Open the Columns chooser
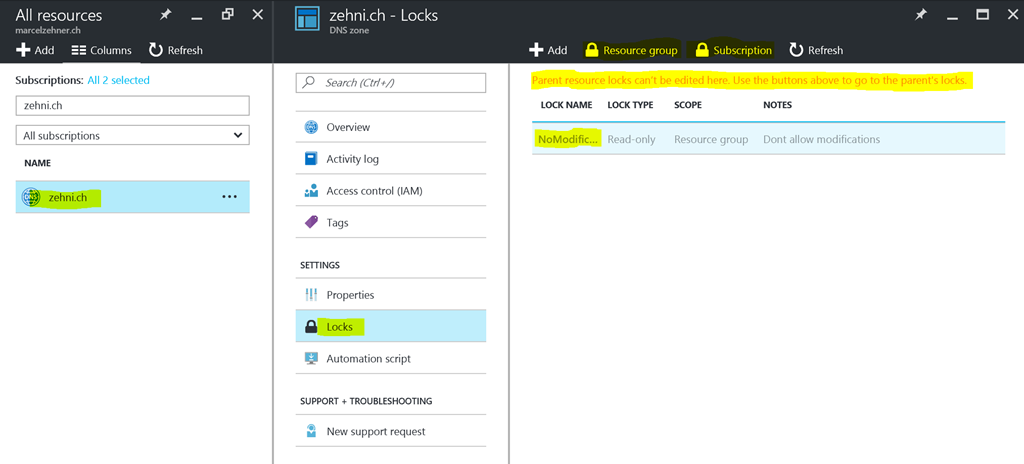1024x464 pixels. pyautogui.click(x=101, y=50)
